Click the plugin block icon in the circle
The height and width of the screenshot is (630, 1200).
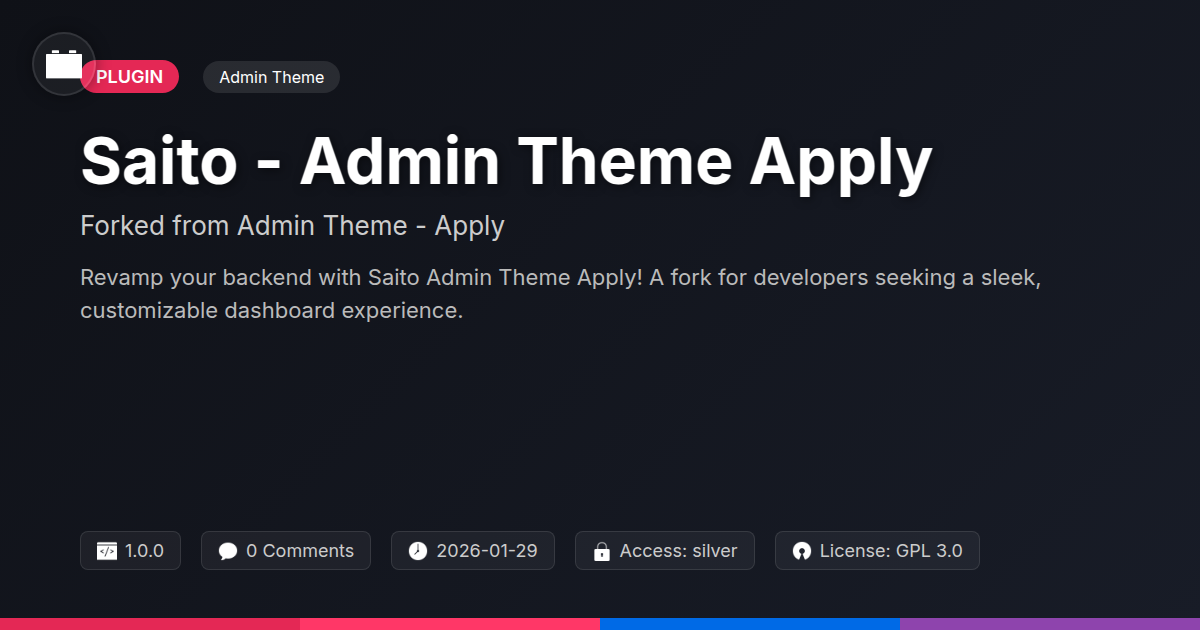(x=64, y=64)
